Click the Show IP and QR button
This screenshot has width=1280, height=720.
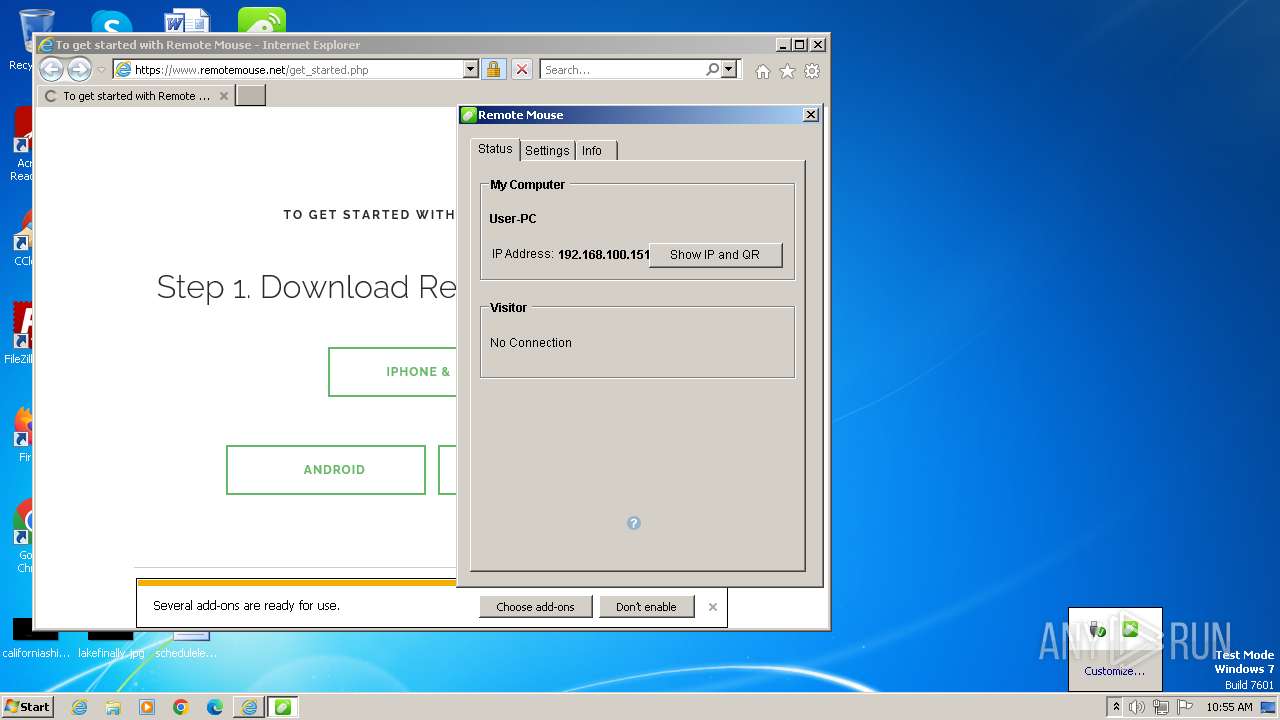click(x=715, y=254)
